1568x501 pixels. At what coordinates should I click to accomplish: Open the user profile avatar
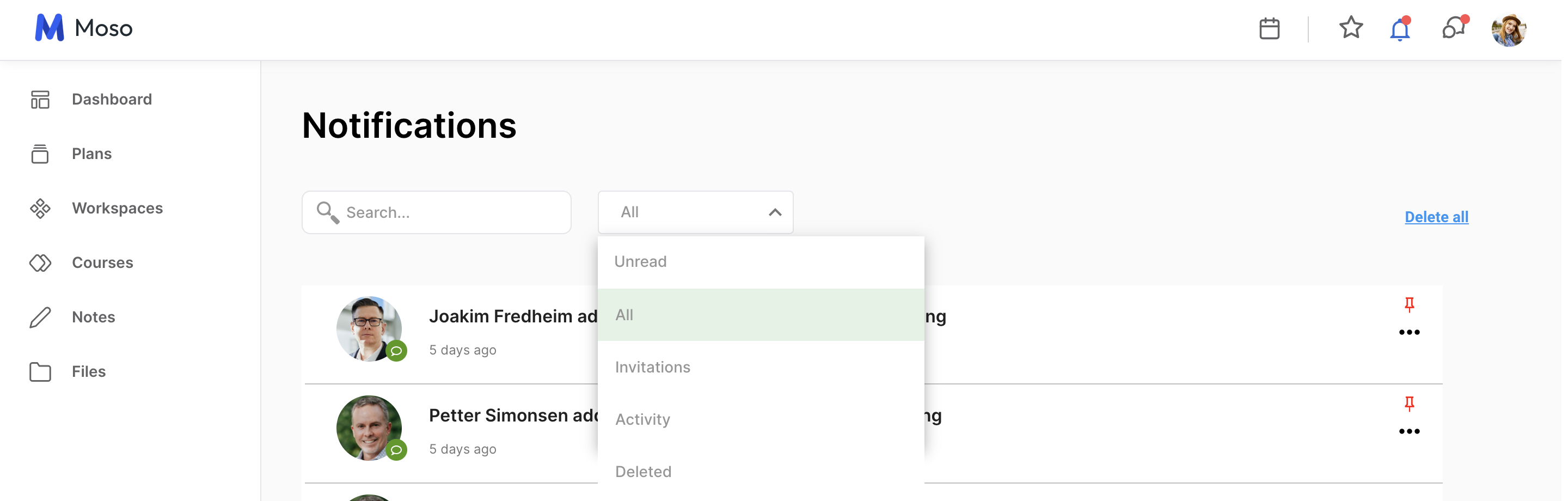[x=1508, y=30]
